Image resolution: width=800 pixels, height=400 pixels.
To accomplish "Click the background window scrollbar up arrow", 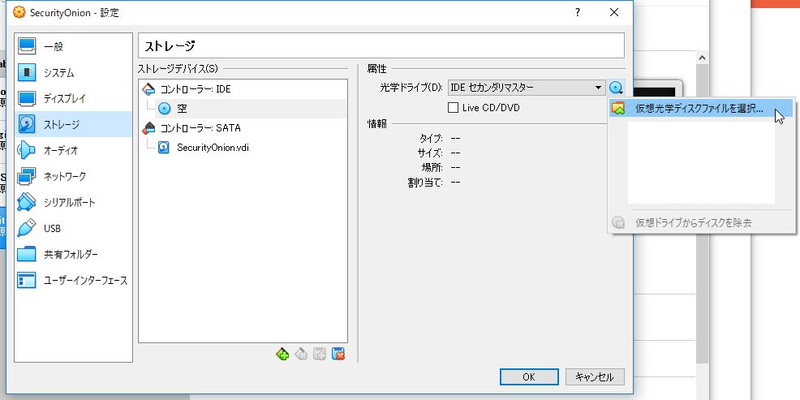I will click(702, 58).
